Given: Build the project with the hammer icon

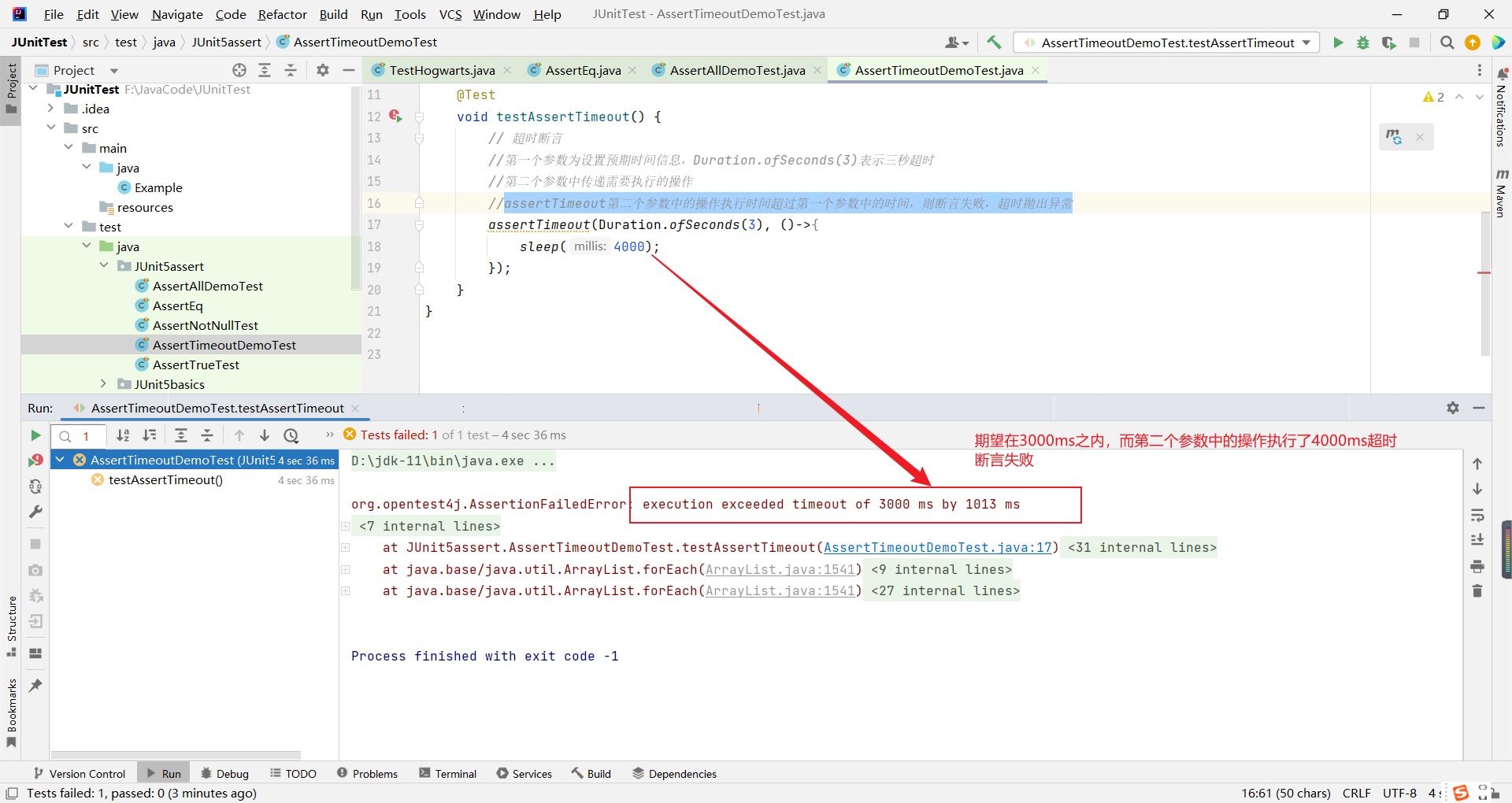Looking at the screenshot, I should coord(994,43).
